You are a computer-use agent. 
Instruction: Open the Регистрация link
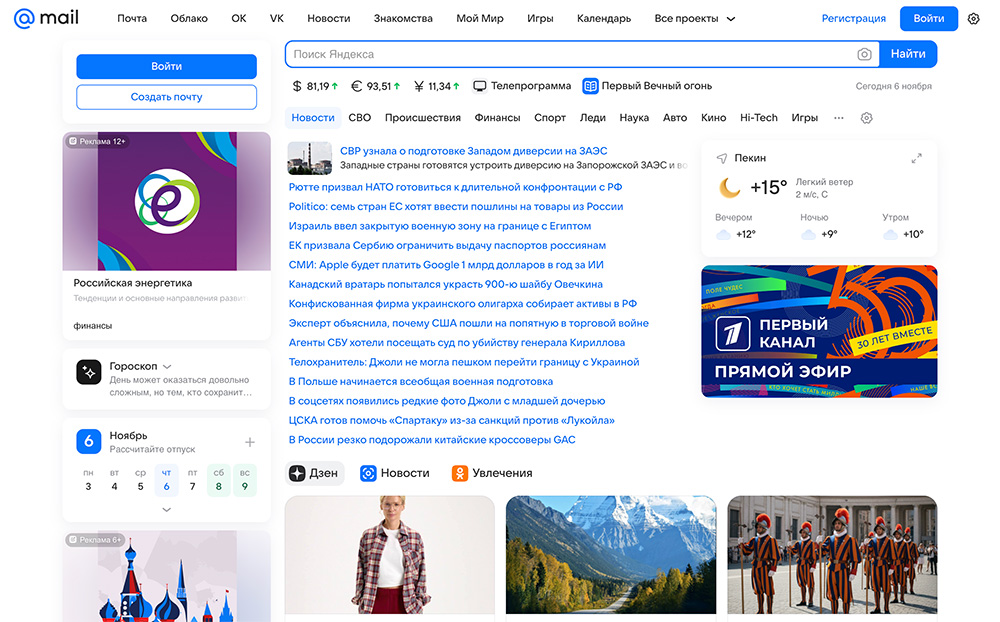(853, 18)
